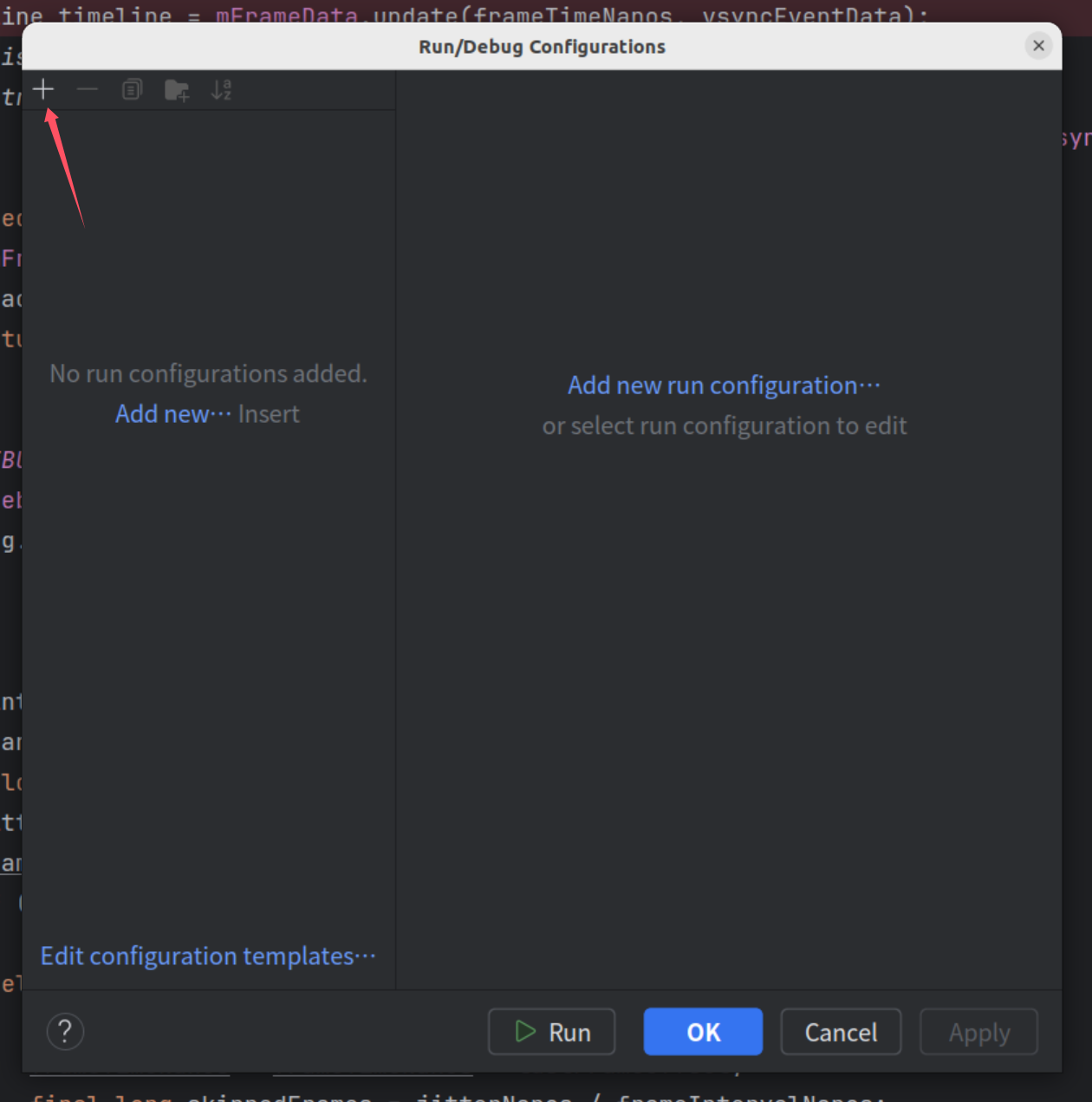1092x1102 pixels.
Task: Sort configurations alphabetically with a-z icon
Action: [x=222, y=90]
